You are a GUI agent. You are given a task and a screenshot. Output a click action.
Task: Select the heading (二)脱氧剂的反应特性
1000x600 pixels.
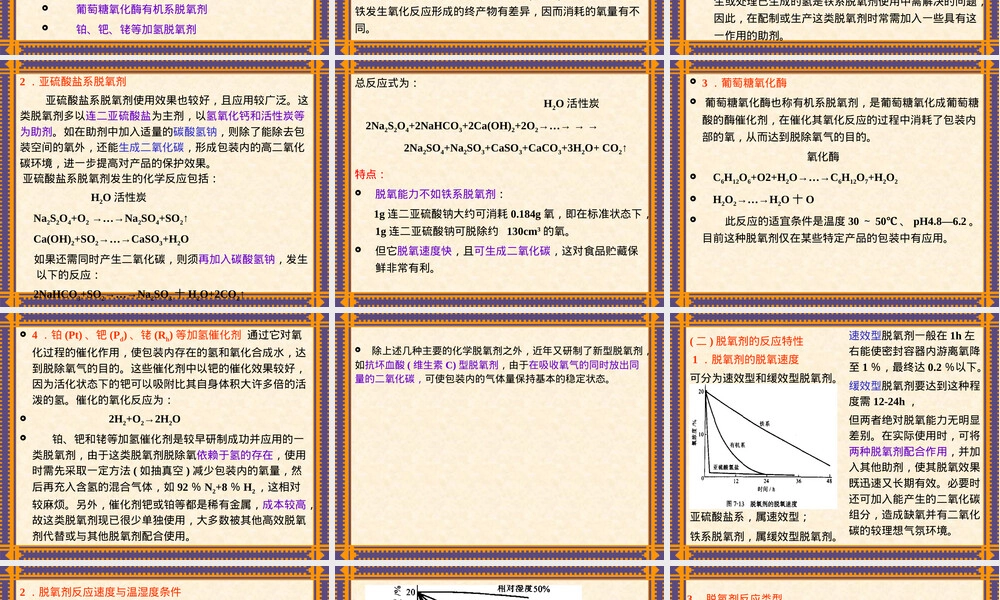point(747,341)
